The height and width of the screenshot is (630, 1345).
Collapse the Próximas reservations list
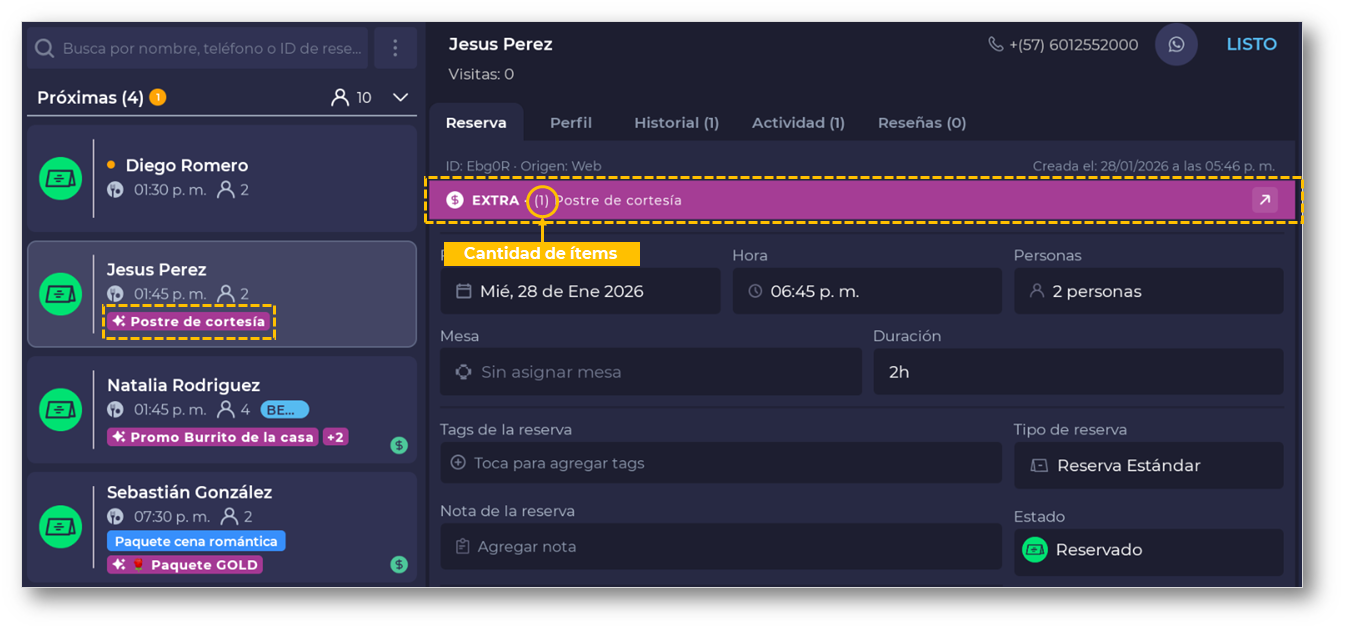(400, 98)
